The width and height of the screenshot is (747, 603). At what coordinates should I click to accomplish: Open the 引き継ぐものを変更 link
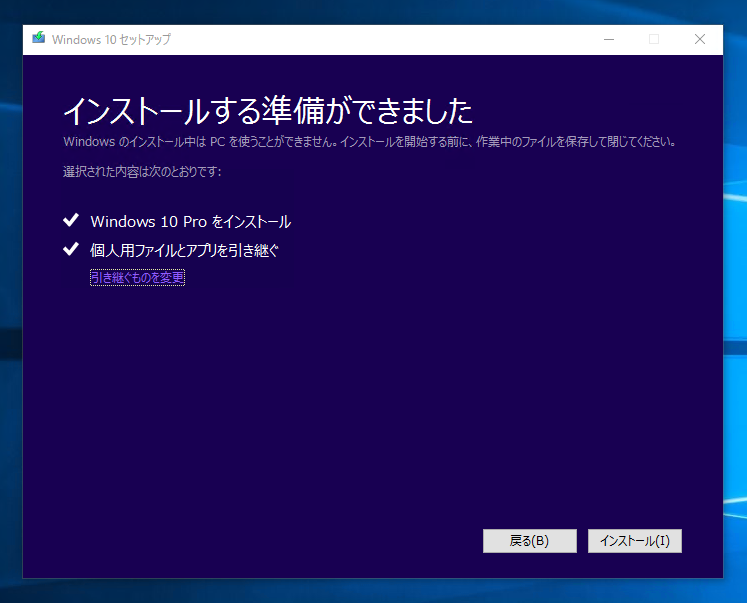pos(138,278)
